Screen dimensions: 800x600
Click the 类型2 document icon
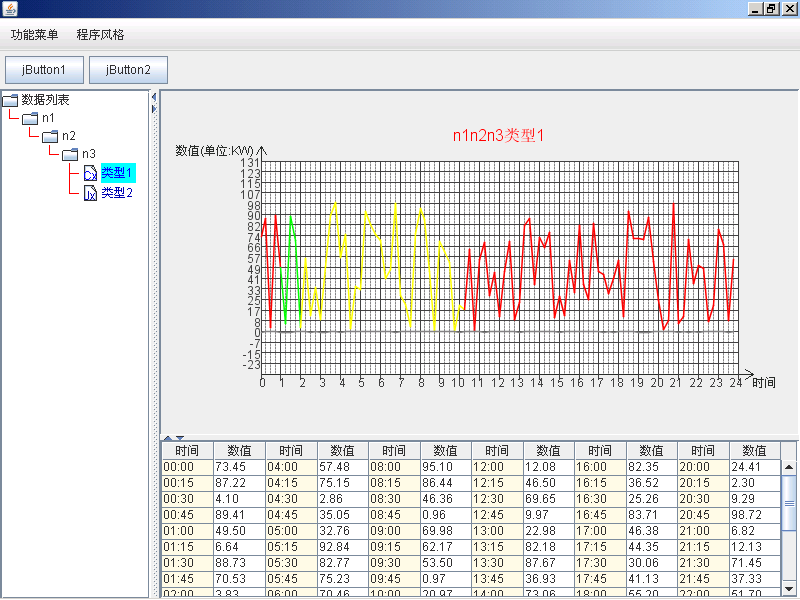click(88, 192)
